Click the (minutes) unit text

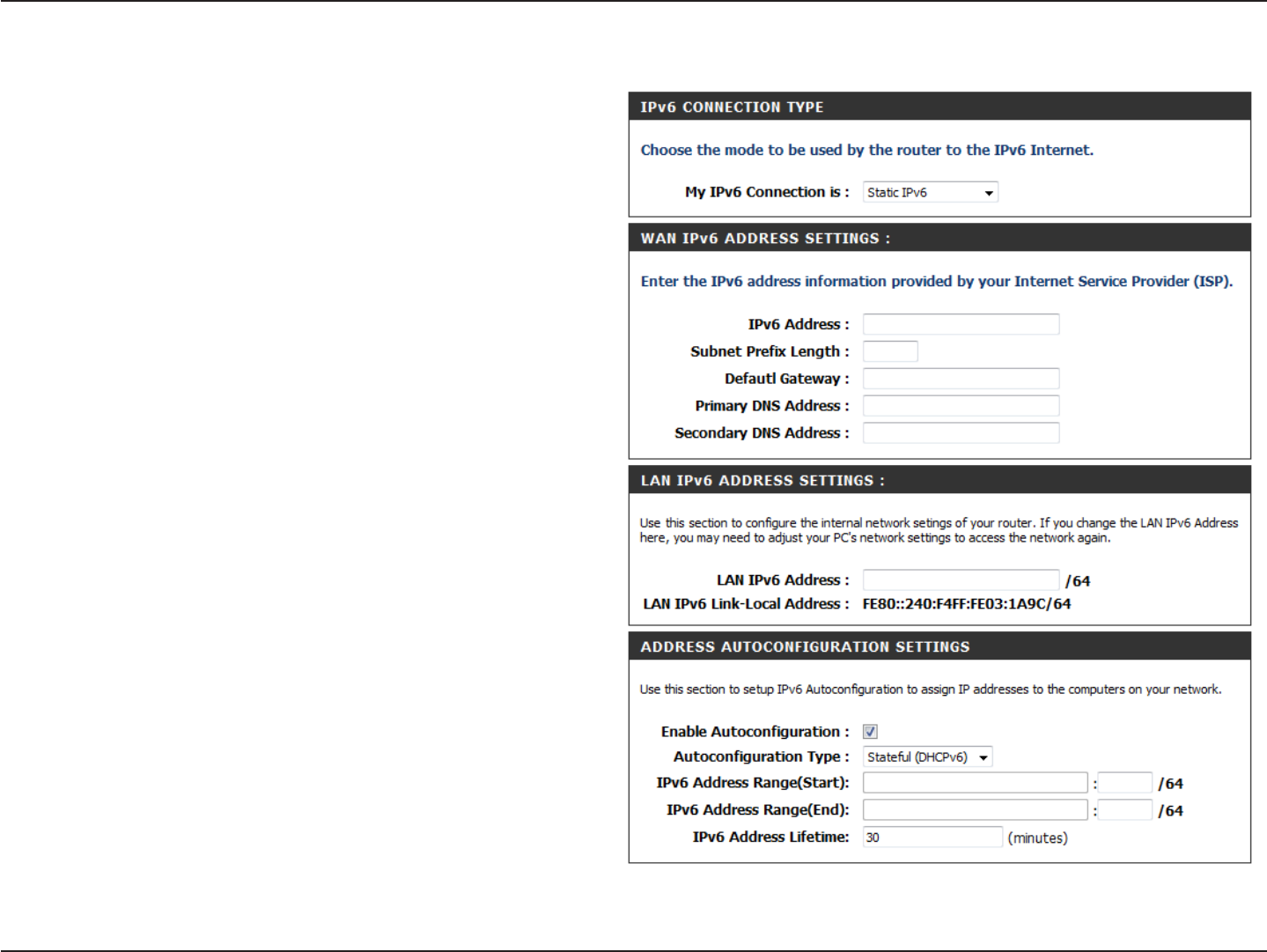pyautogui.click(x=1037, y=838)
